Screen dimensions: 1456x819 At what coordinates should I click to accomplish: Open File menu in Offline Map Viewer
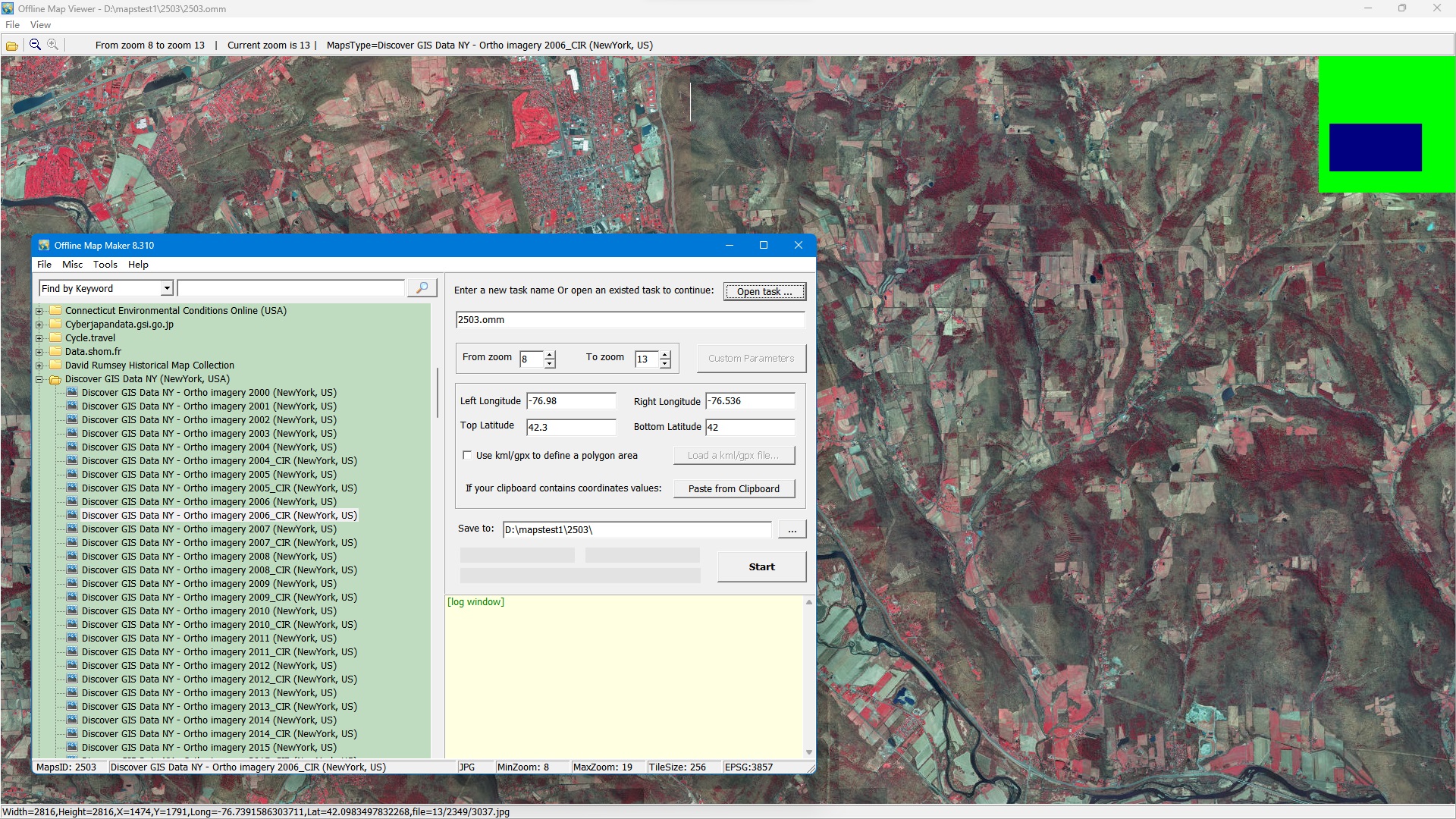coord(13,25)
